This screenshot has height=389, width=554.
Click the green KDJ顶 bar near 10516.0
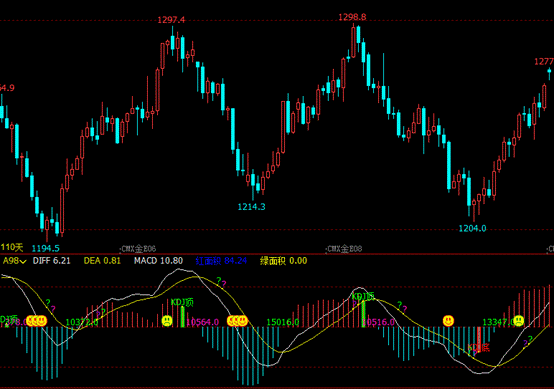pyautogui.click(x=363, y=314)
